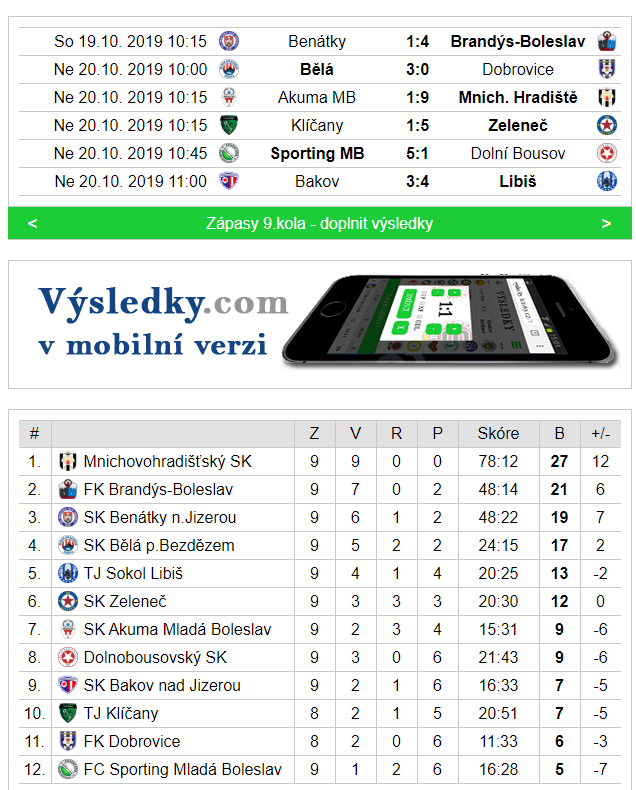Click the Klíčany green shield crest in matches
636x790 pixels.
pos(229,125)
